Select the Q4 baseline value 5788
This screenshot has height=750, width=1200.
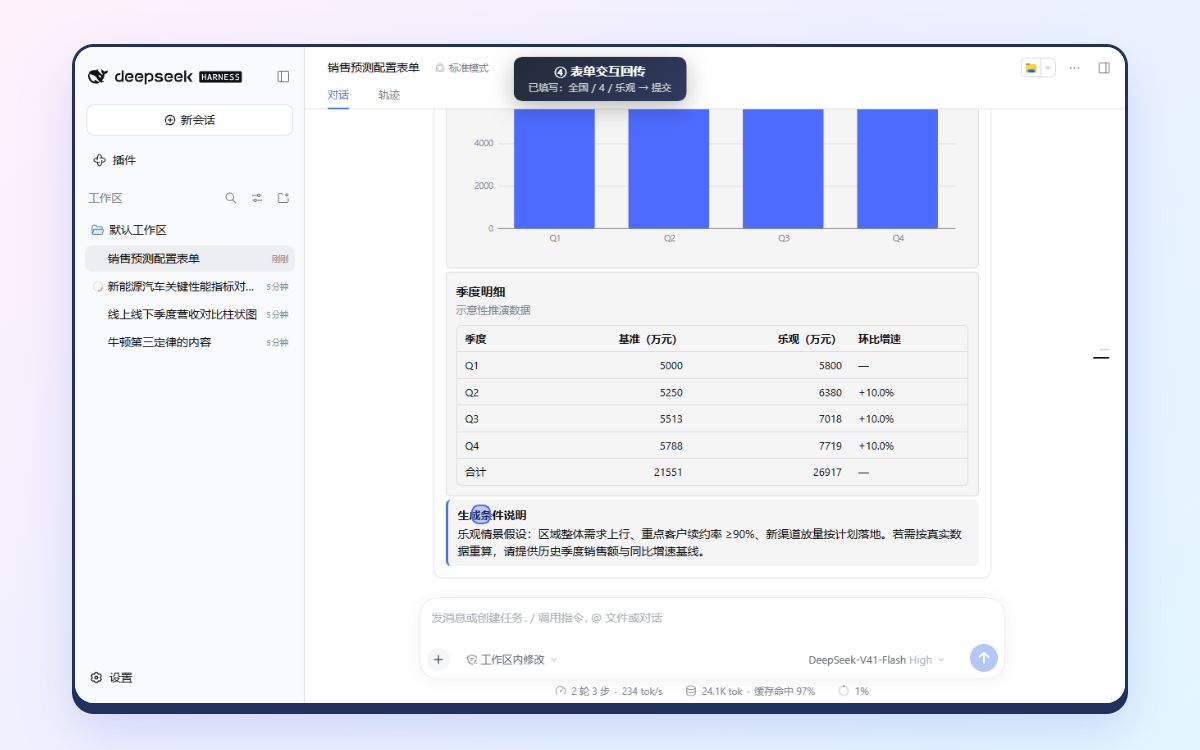(671, 446)
